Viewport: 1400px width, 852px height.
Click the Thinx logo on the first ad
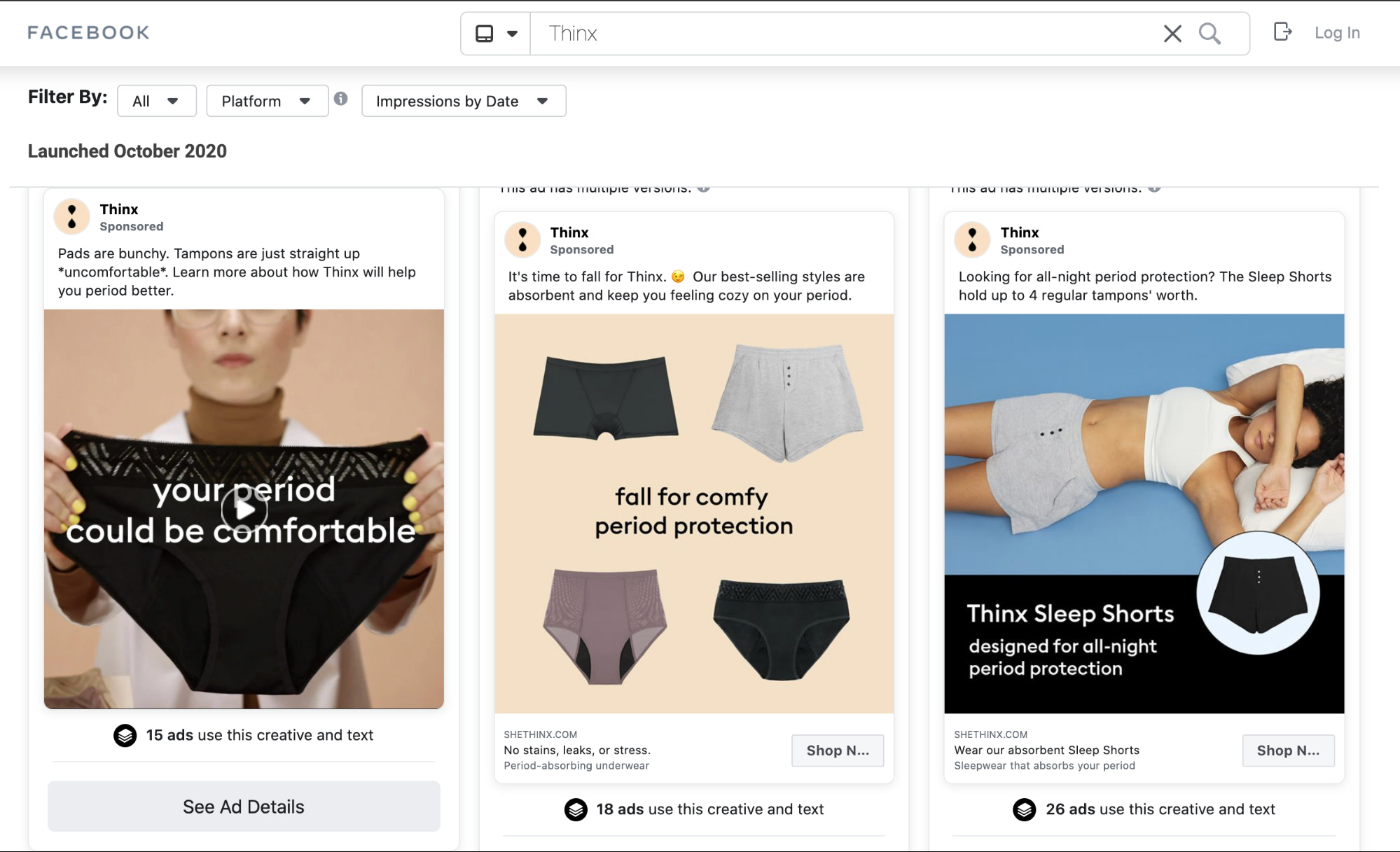coord(72,216)
